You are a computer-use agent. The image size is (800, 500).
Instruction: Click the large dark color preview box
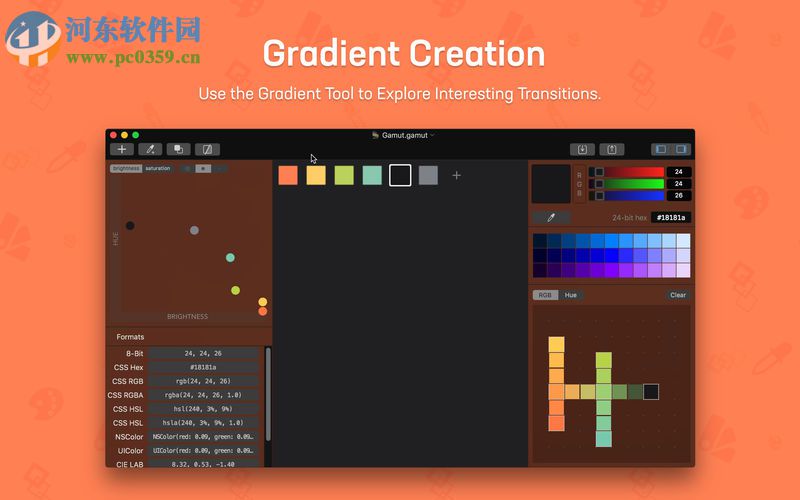tap(551, 184)
